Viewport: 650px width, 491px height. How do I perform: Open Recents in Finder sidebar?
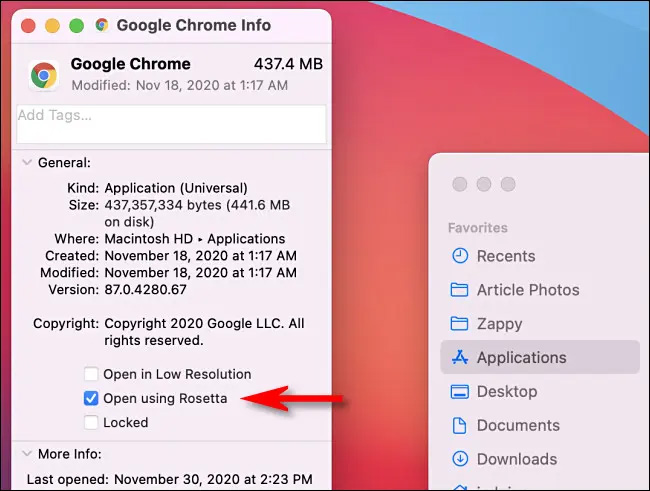click(x=540, y=256)
